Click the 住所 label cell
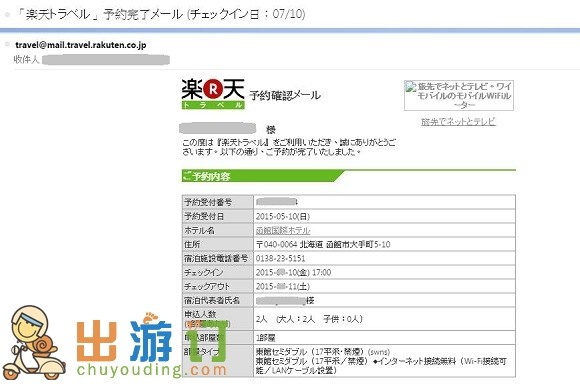The width and height of the screenshot is (580, 384). pyautogui.click(x=218, y=244)
